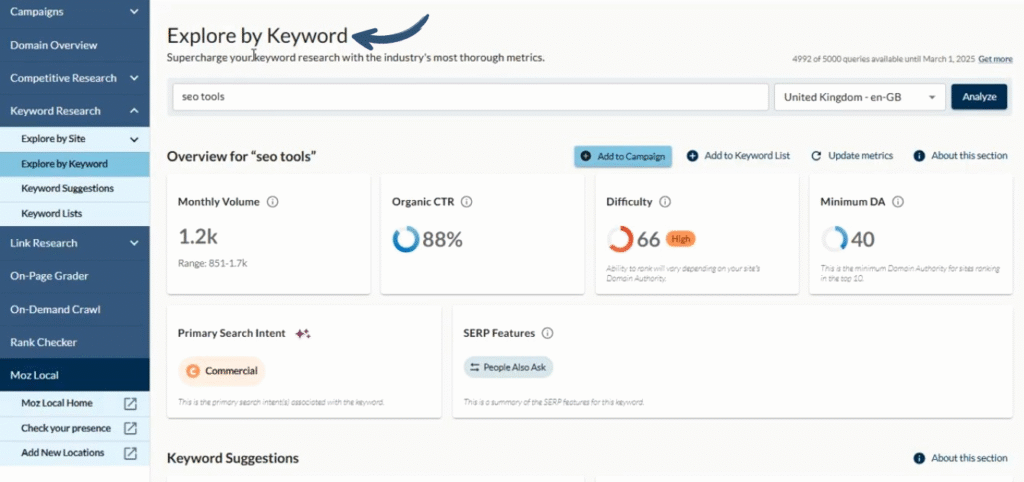Click the Minimum DA info icon

[x=898, y=202]
